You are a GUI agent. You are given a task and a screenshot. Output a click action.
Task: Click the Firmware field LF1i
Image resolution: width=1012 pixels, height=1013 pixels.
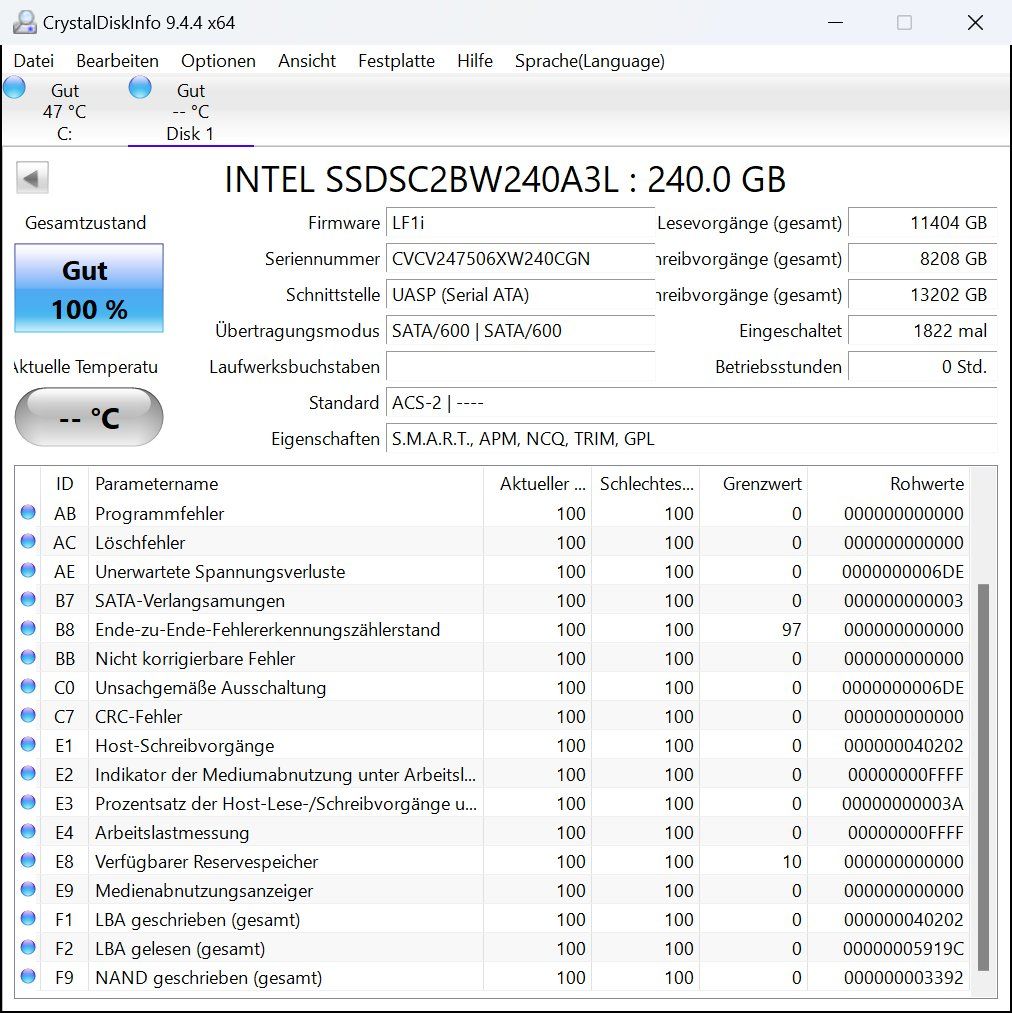click(x=520, y=223)
